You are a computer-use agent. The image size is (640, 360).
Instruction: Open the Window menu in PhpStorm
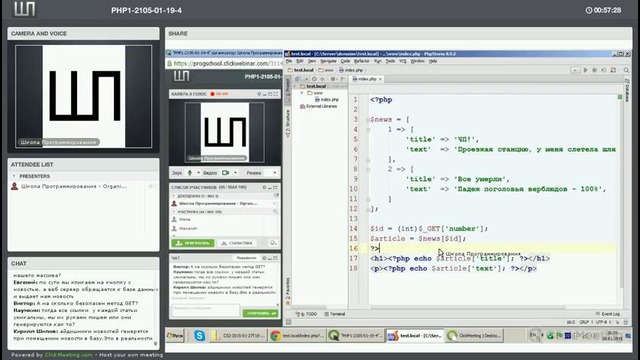418,61
